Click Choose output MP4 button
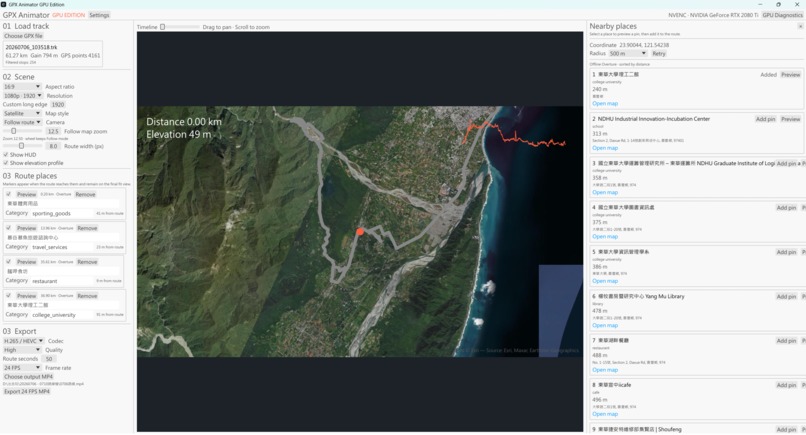This screenshot has height=435, width=806. click(28, 376)
